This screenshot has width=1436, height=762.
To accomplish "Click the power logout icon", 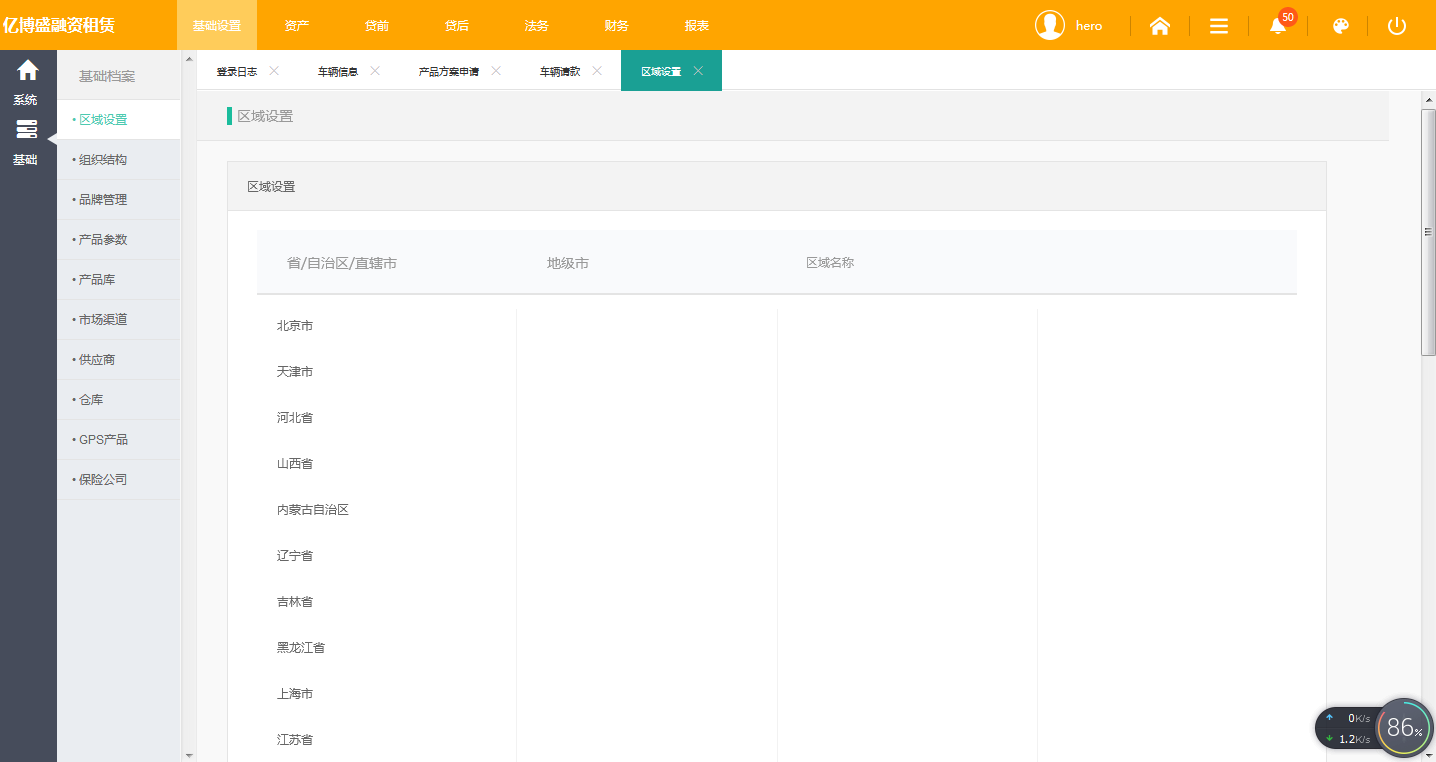I will [1397, 26].
